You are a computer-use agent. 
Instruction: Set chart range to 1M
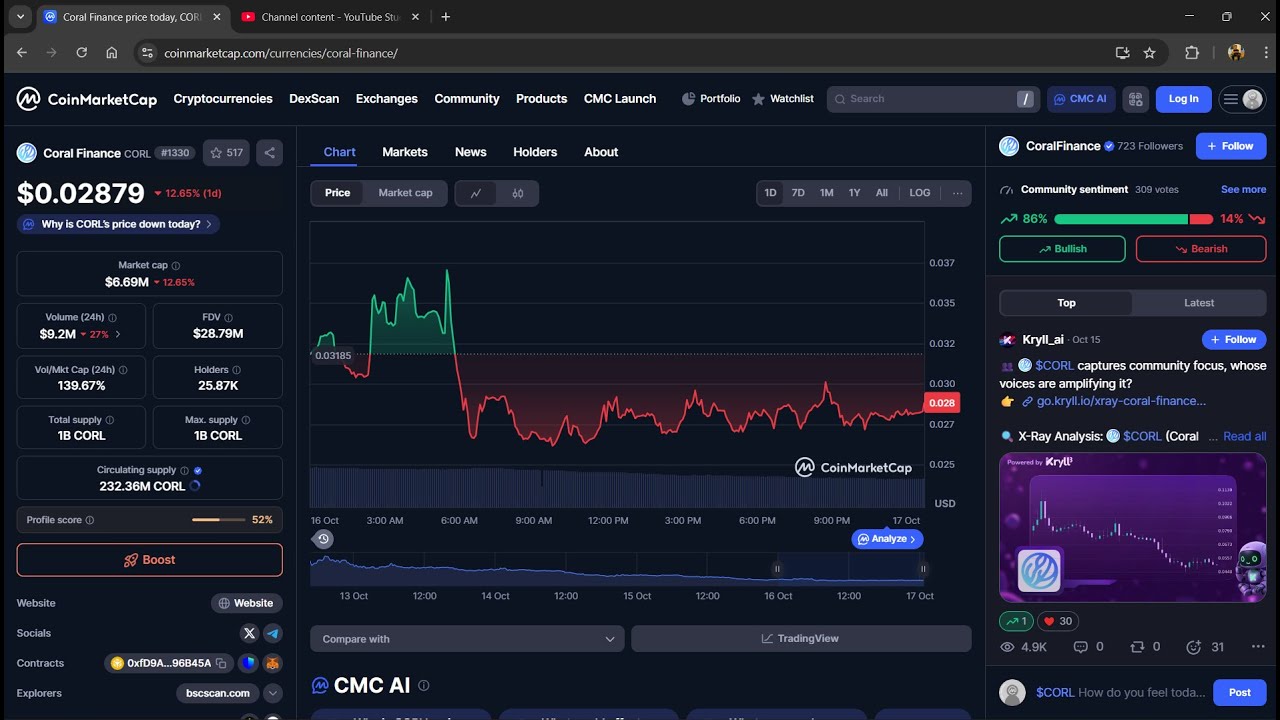(826, 193)
